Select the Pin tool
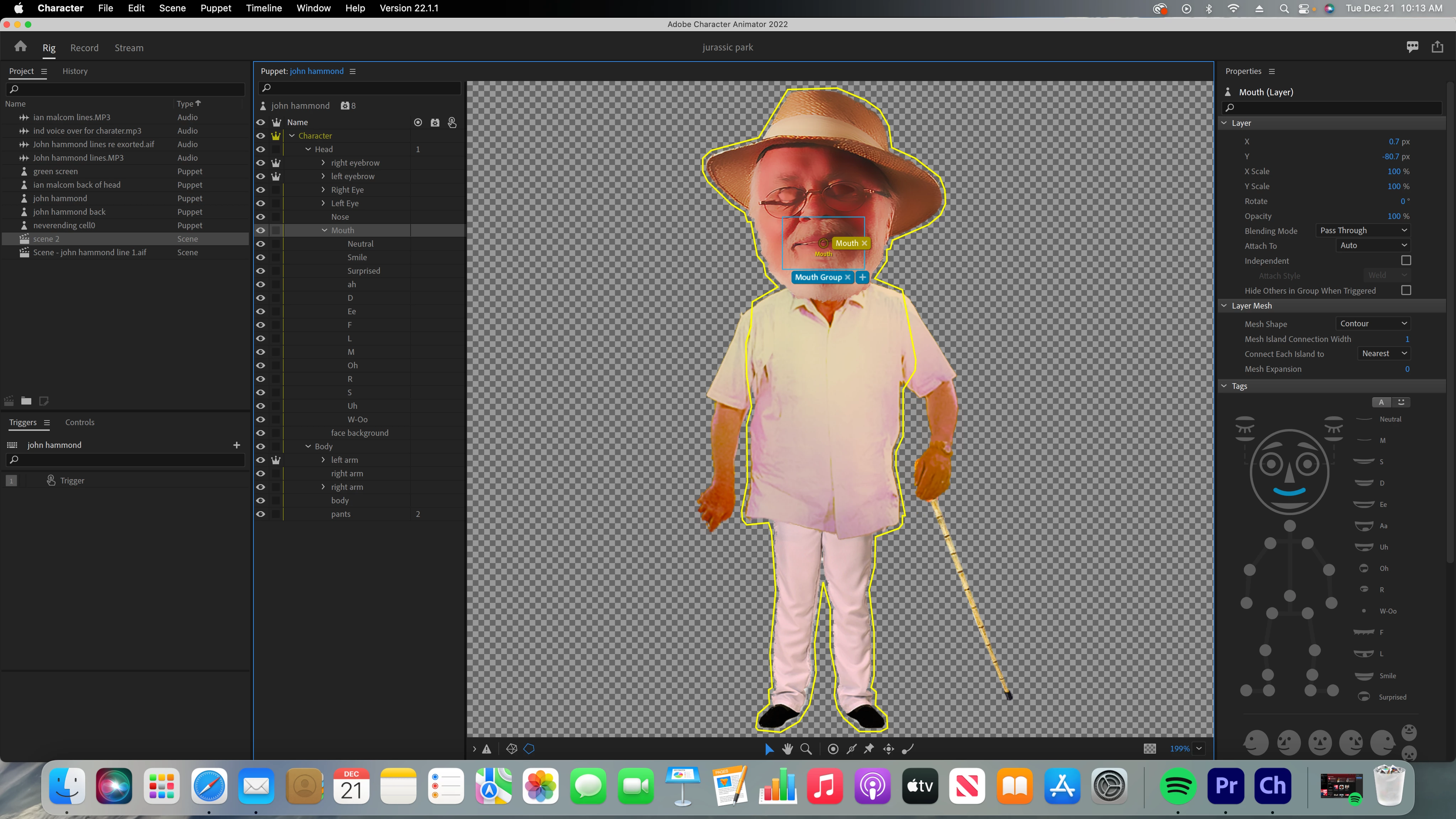This screenshot has height=819, width=1456. pyautogui.click(x=869, y=749)
